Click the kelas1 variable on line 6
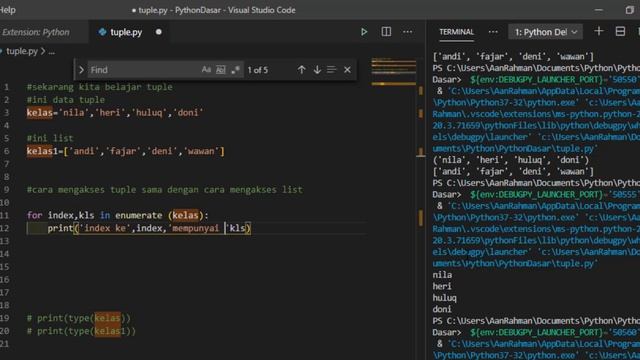The image size is (640, 360). (42, 151)
